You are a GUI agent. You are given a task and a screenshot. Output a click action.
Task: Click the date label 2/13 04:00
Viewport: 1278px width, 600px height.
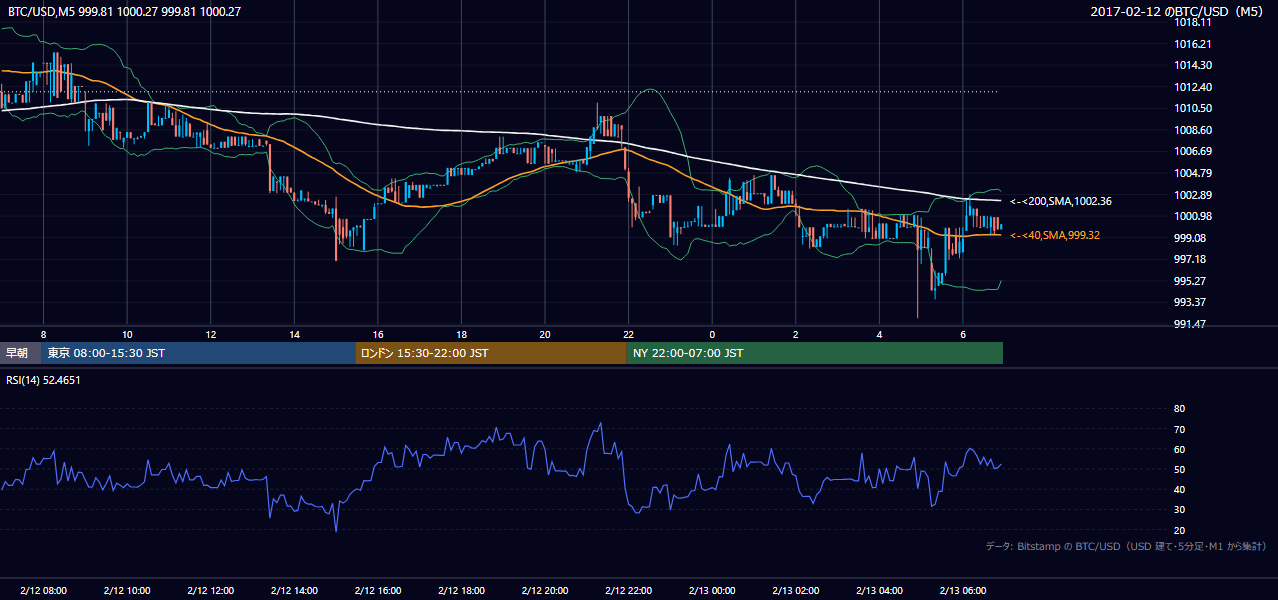pyautogui.click(x=878, y=590)
